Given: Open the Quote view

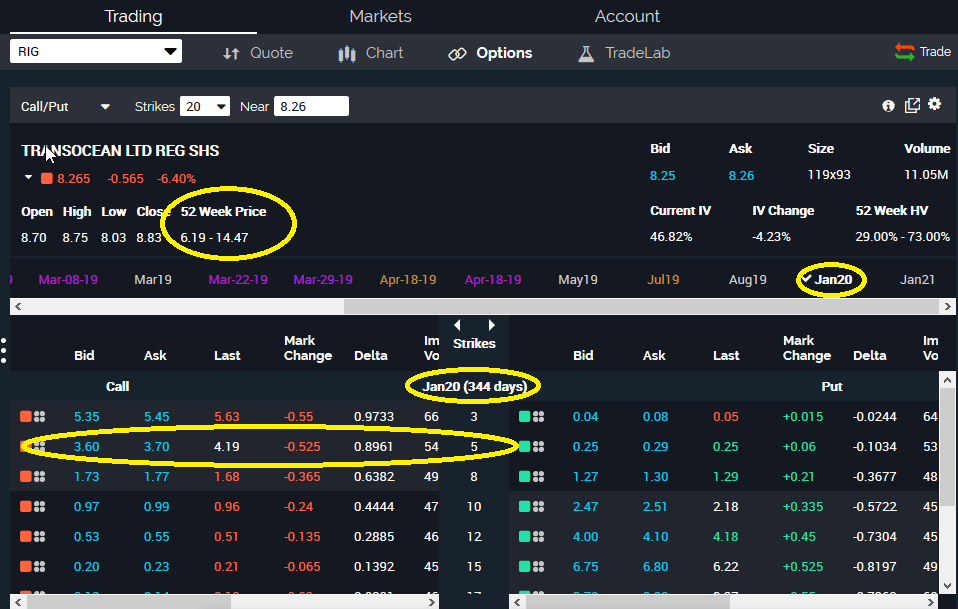Looking at the screenshot, I should click(257, 53).
